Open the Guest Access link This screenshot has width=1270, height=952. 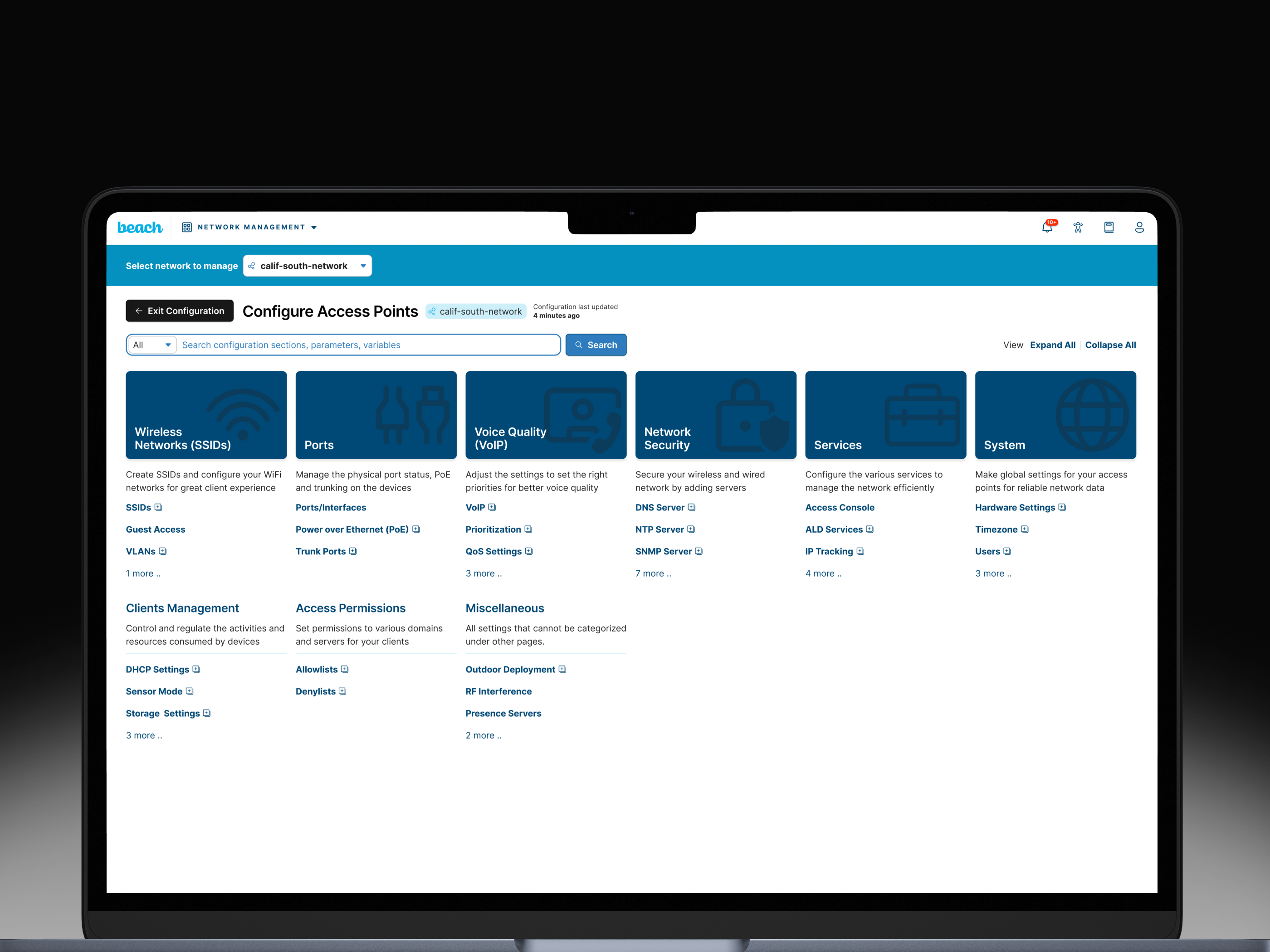[156, 529]
